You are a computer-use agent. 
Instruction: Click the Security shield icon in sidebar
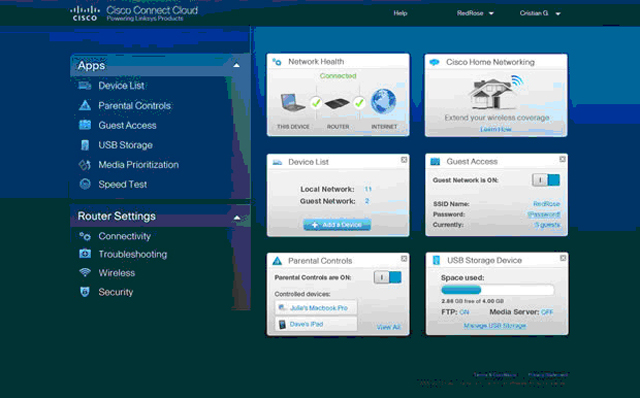pyautogui.click(x=85, y=292)
